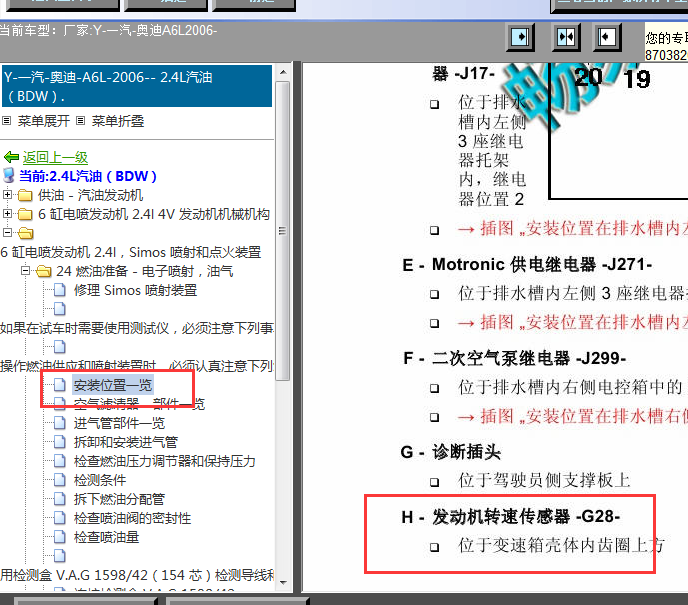Click page icon of 拆卸和安装进气管

pyautogui.click(x=60, y=442)
